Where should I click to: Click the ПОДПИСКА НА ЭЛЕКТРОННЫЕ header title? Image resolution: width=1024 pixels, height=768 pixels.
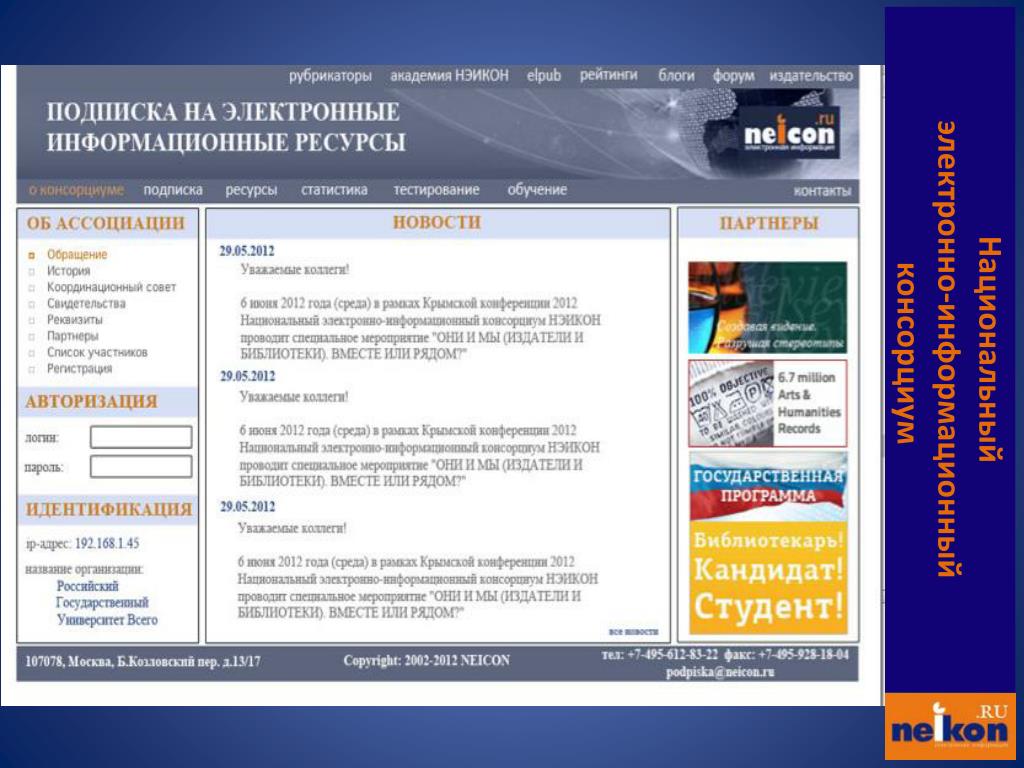[223, 112]
